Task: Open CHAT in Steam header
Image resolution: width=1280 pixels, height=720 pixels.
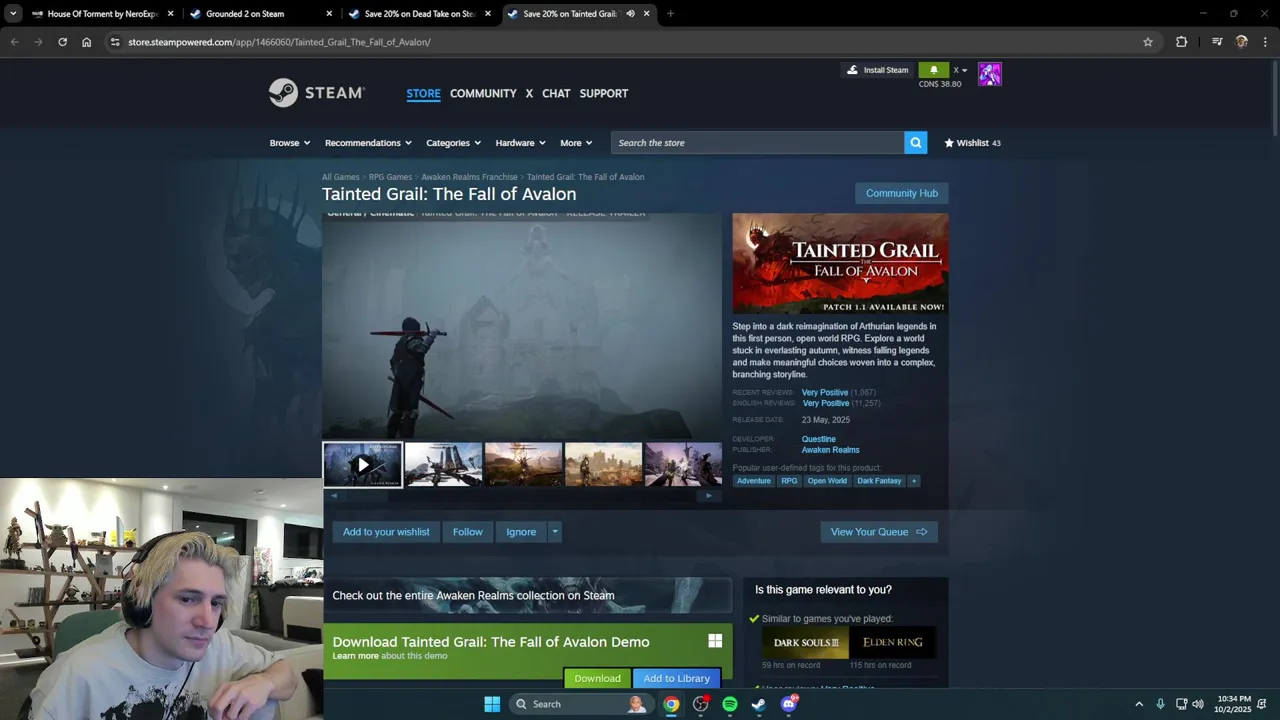Action: point(556,93)
